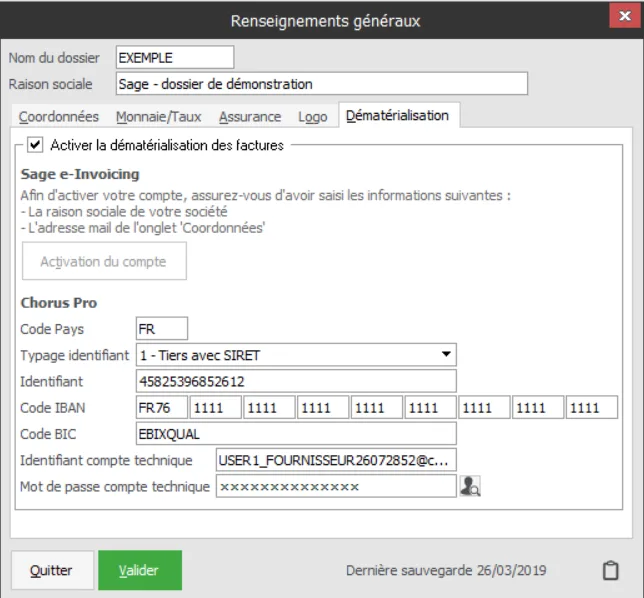This screenshot has width=644, height=598.
Task: Switch to the Coordonnées tab
Action: pos(59,117)
